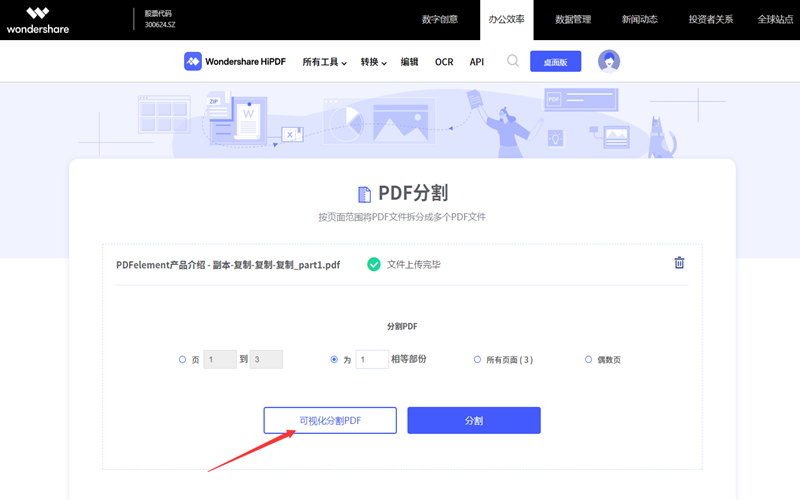Viewport: 800px width, 500px height.
Task: Click the 文件上传完毕 status text
Action: coord(414,264)
